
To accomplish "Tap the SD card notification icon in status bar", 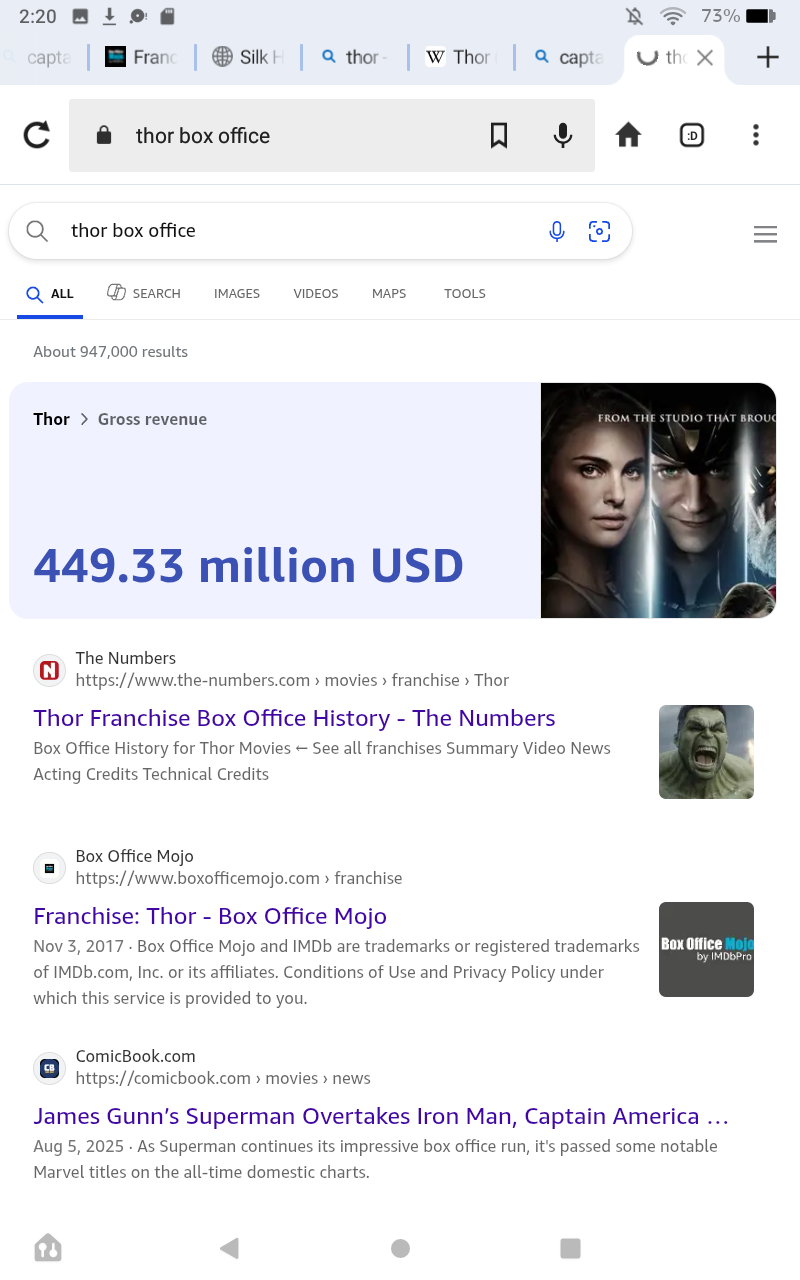I will pyautogui.click(x=167, y=16).
